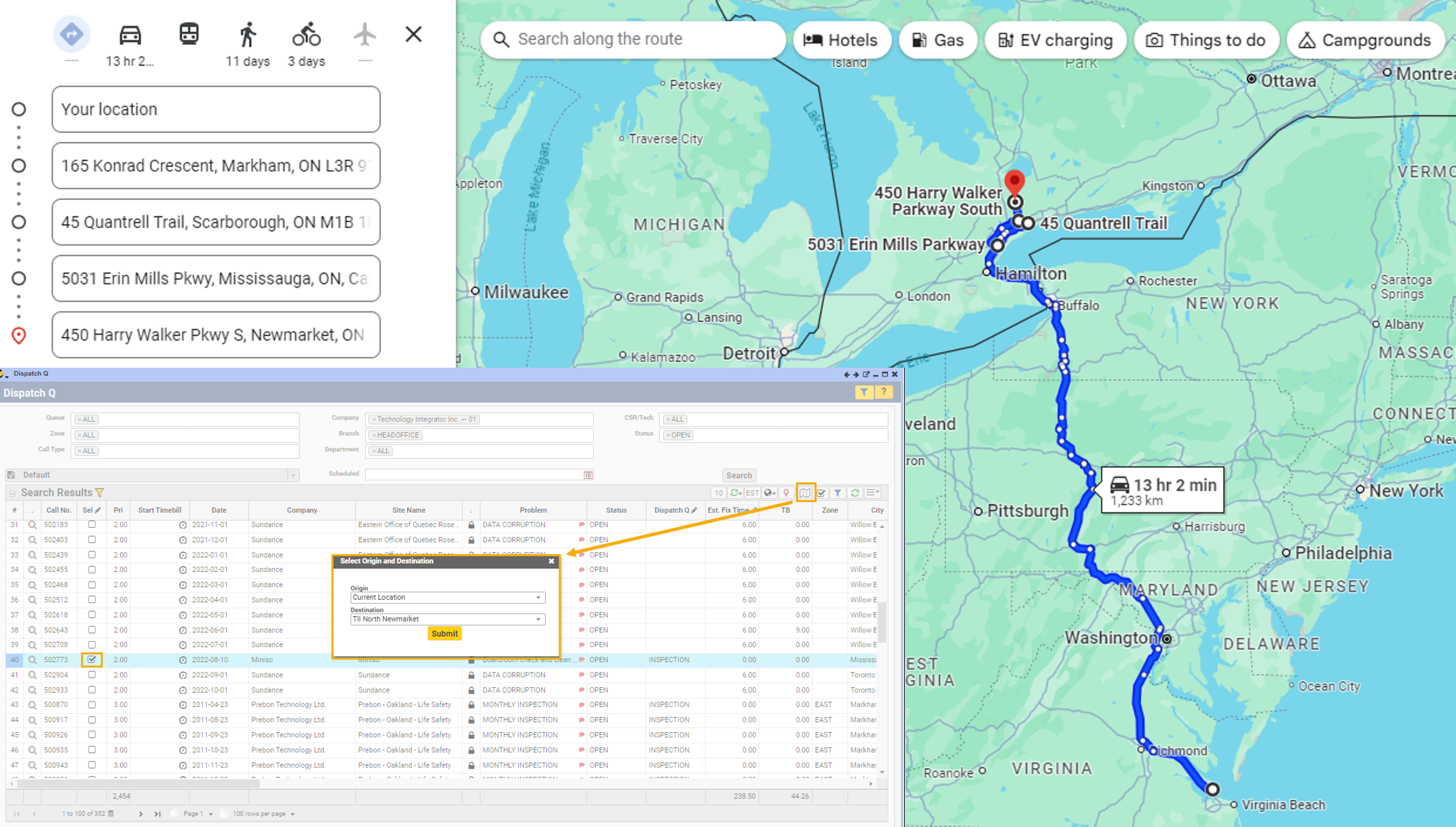Click the red location pin toolbar icon
Screen dimensions: 1456x827
pyautogui.click(x=786, y=493)
